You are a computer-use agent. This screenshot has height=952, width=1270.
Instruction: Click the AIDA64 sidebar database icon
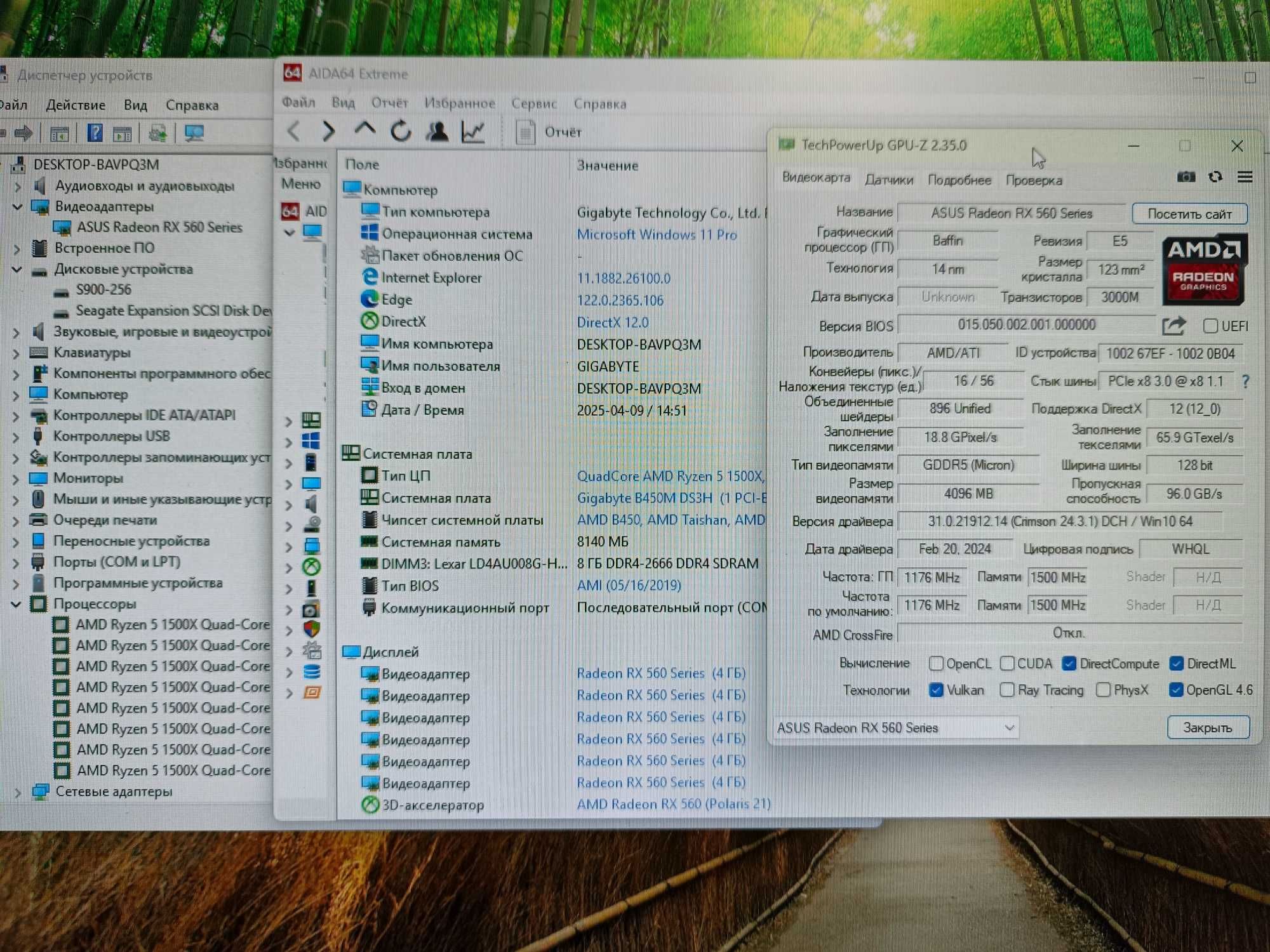(x=312, y=671)
